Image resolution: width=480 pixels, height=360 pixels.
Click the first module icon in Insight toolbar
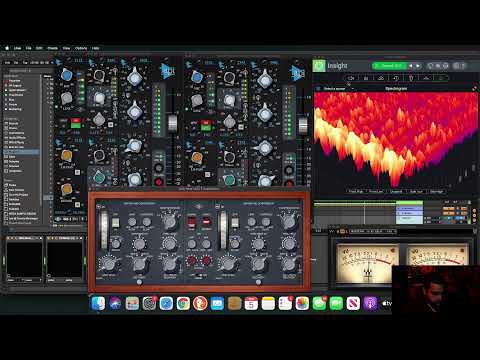(351, 78)
